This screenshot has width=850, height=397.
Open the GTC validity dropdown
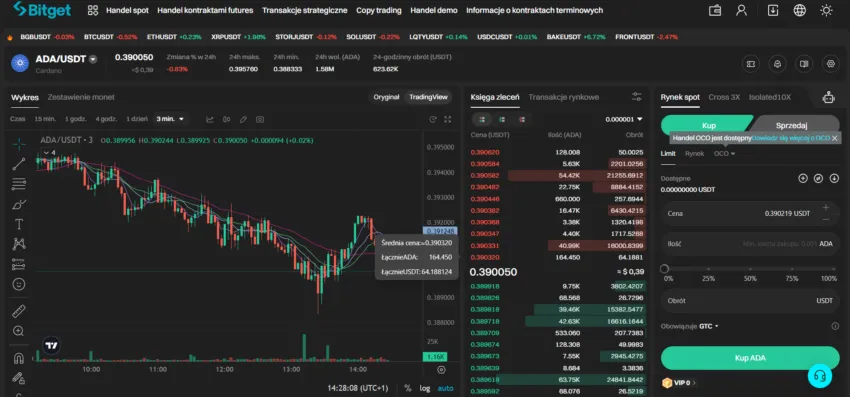tap(709, 326)
